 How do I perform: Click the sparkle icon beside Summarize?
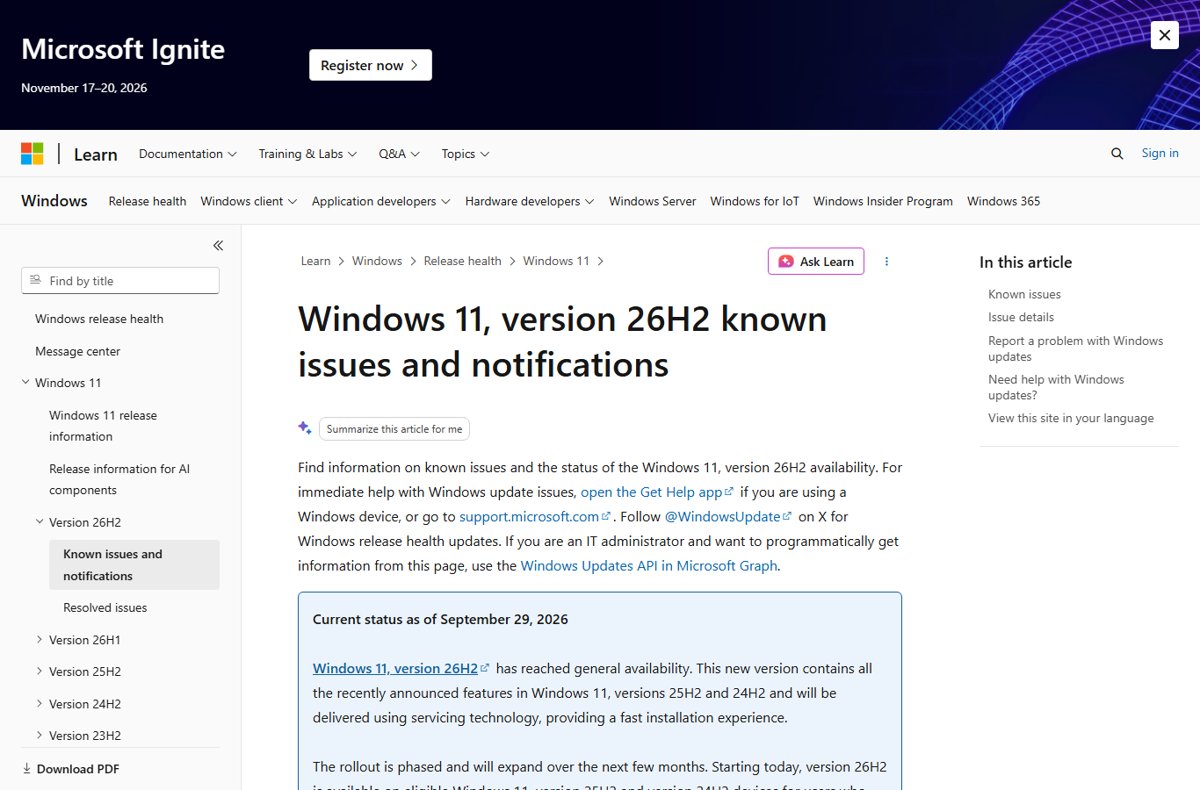pos(305,428)
